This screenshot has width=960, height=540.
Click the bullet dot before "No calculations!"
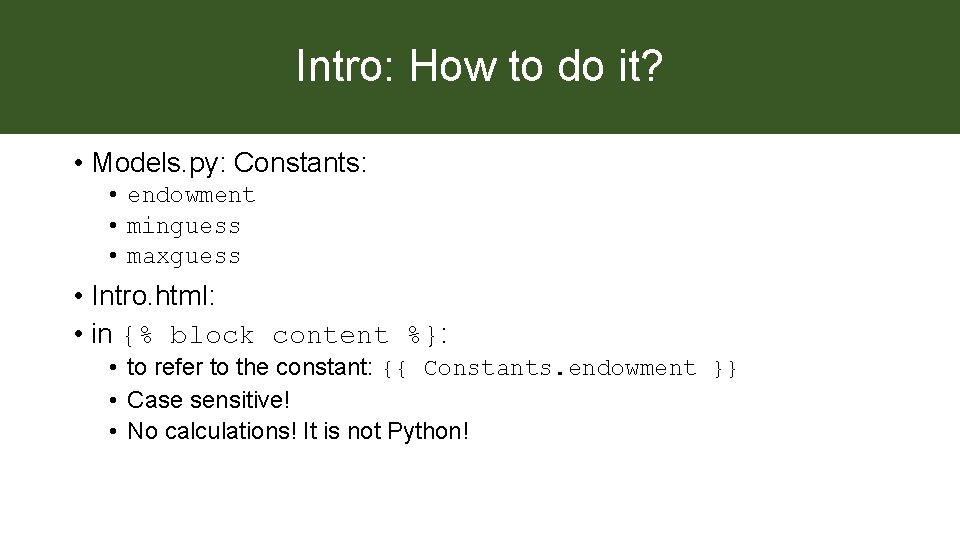coord(116,432)
